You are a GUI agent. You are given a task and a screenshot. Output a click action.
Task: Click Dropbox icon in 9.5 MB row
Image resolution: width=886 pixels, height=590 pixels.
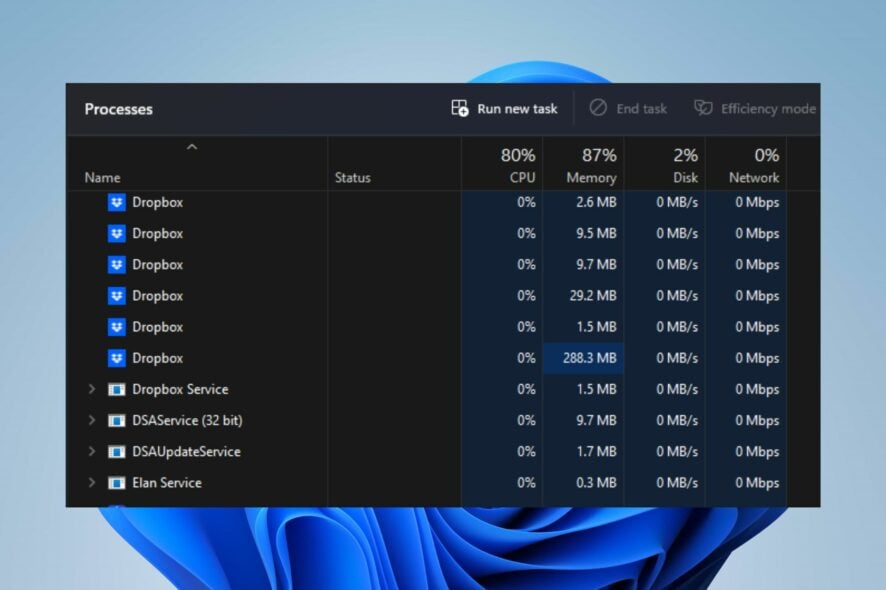[116, 233]
